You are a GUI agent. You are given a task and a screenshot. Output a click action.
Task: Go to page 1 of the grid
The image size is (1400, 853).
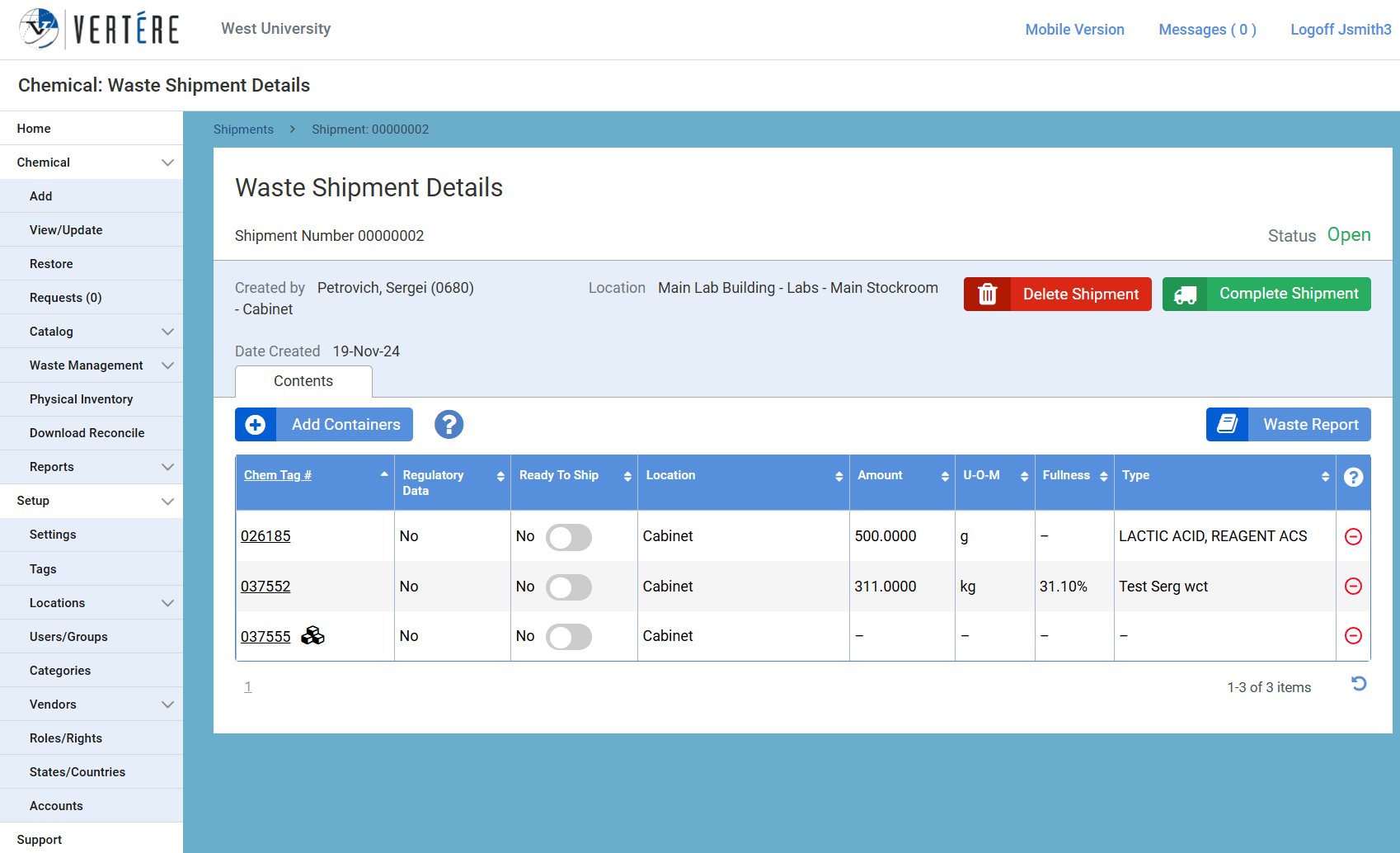pos(247,686)
